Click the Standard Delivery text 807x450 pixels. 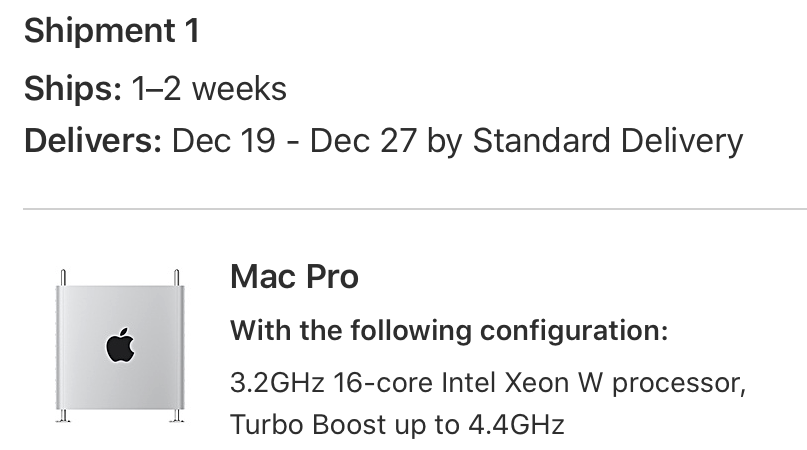click(608, 141)
